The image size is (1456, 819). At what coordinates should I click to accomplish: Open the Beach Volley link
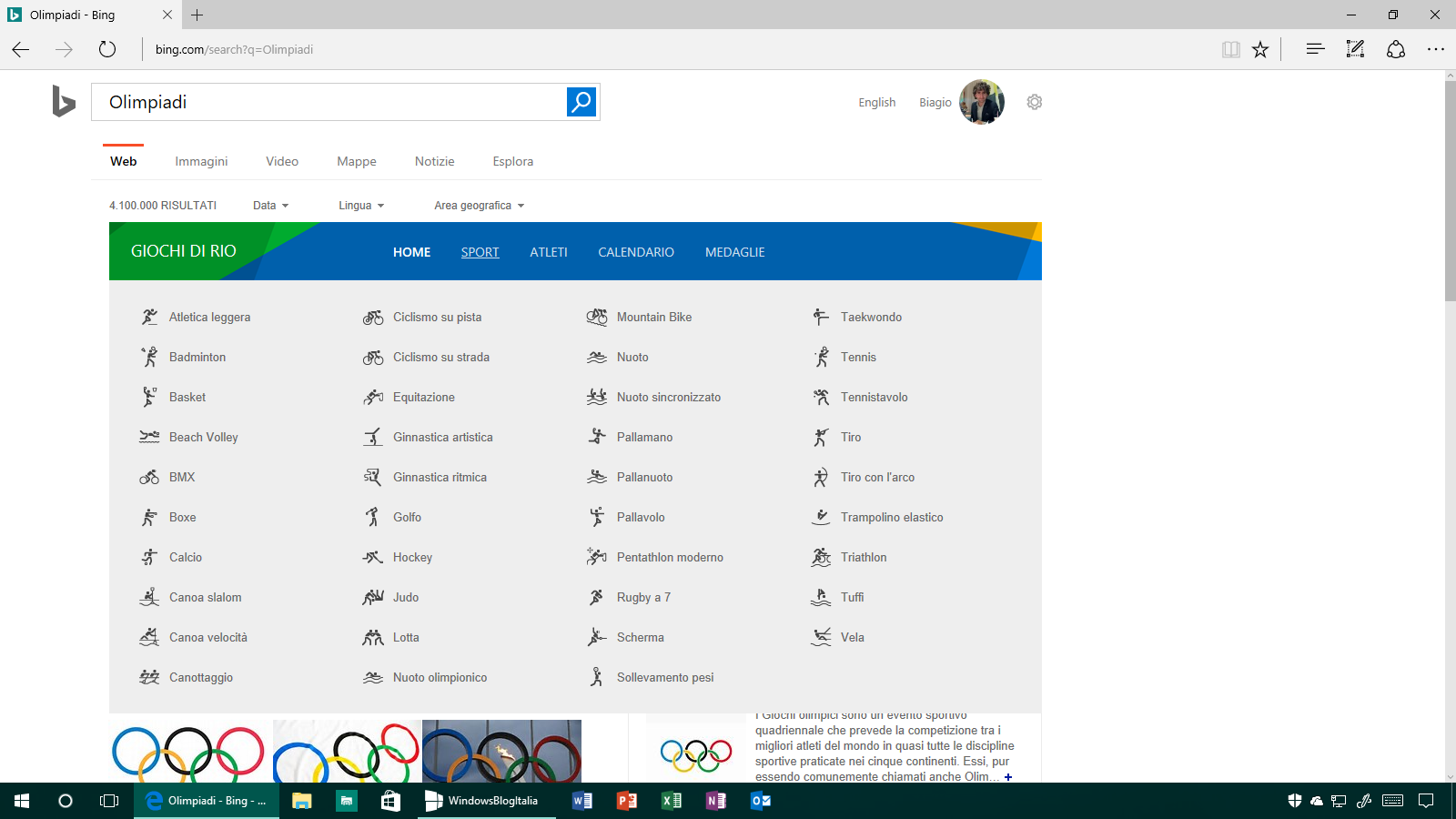tap(204, 437)
